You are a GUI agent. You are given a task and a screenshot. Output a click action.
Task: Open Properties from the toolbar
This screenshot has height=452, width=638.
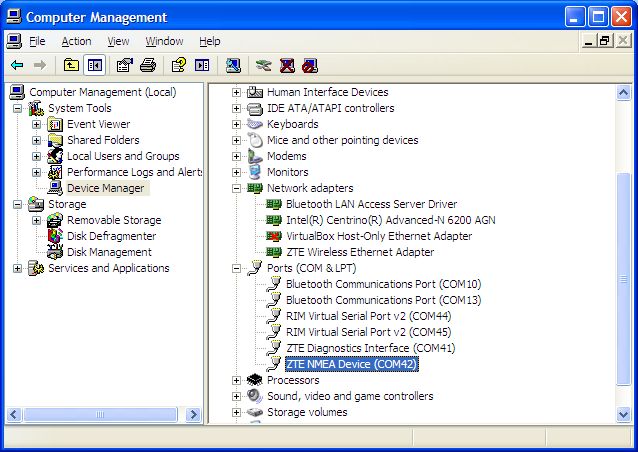pyautogui.click(x=124, y=65)
